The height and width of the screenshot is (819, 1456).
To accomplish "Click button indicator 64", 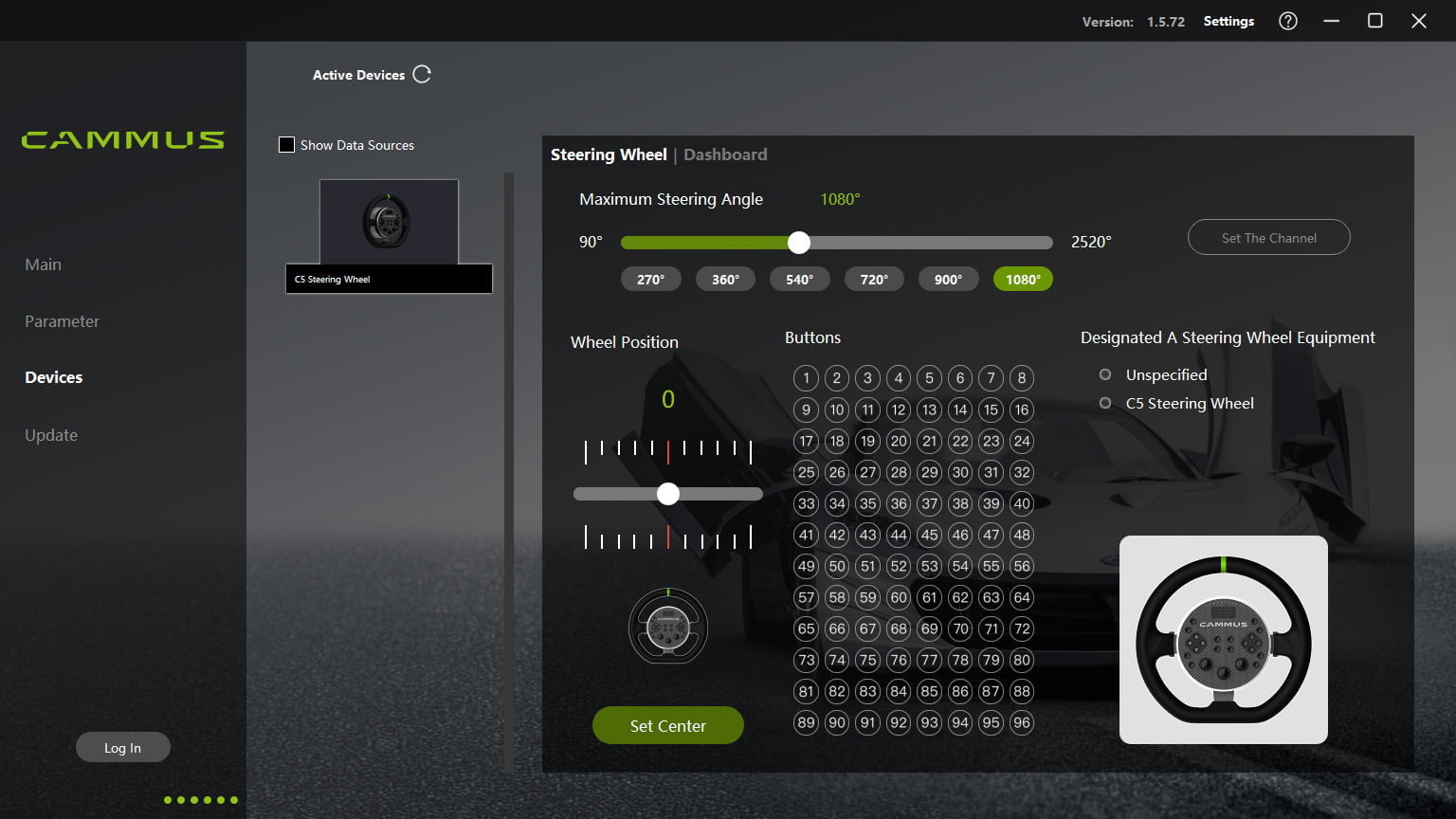I will tap(1021, 597).
